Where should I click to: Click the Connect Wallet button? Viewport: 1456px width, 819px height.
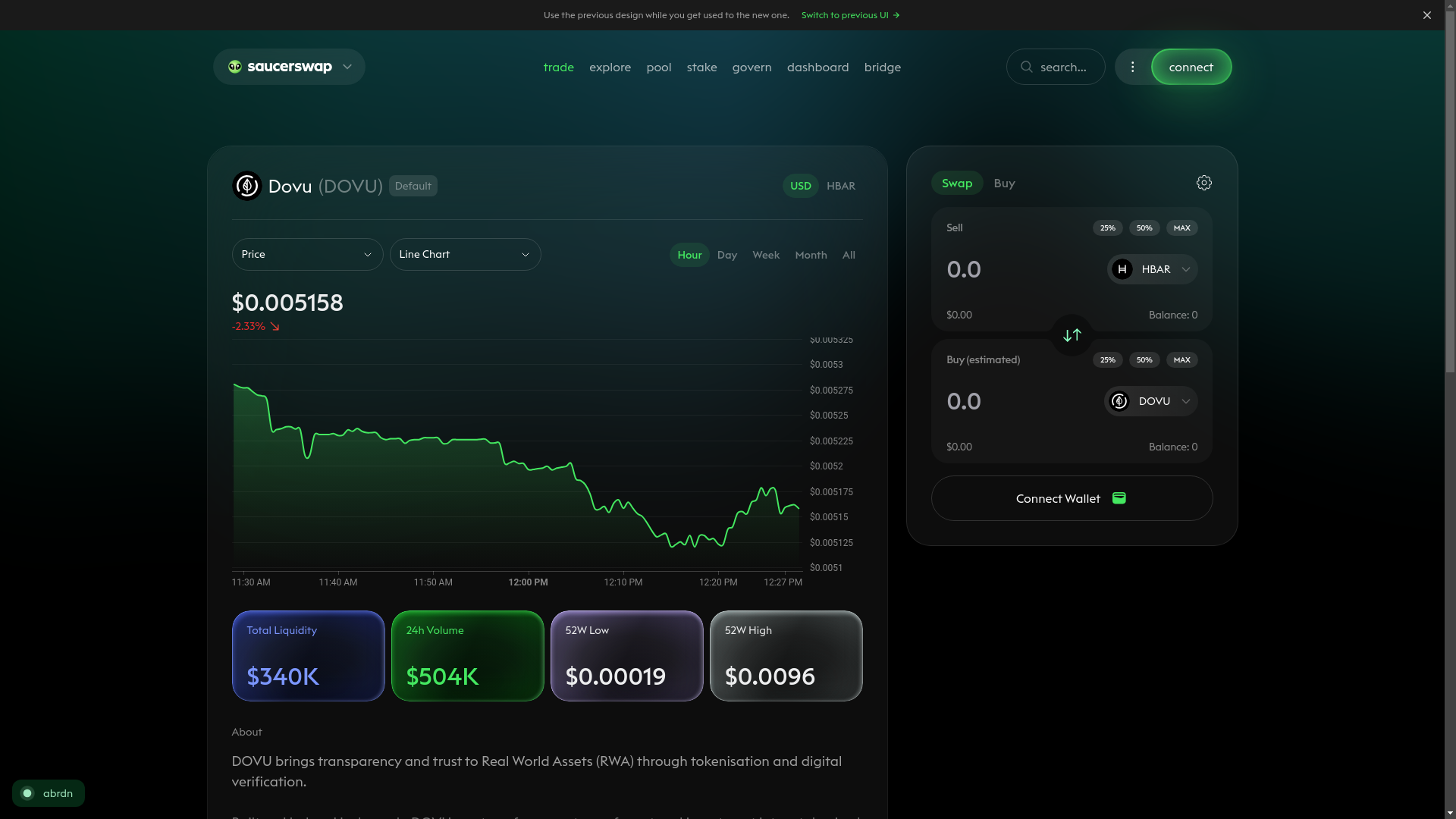(1072, 498)
